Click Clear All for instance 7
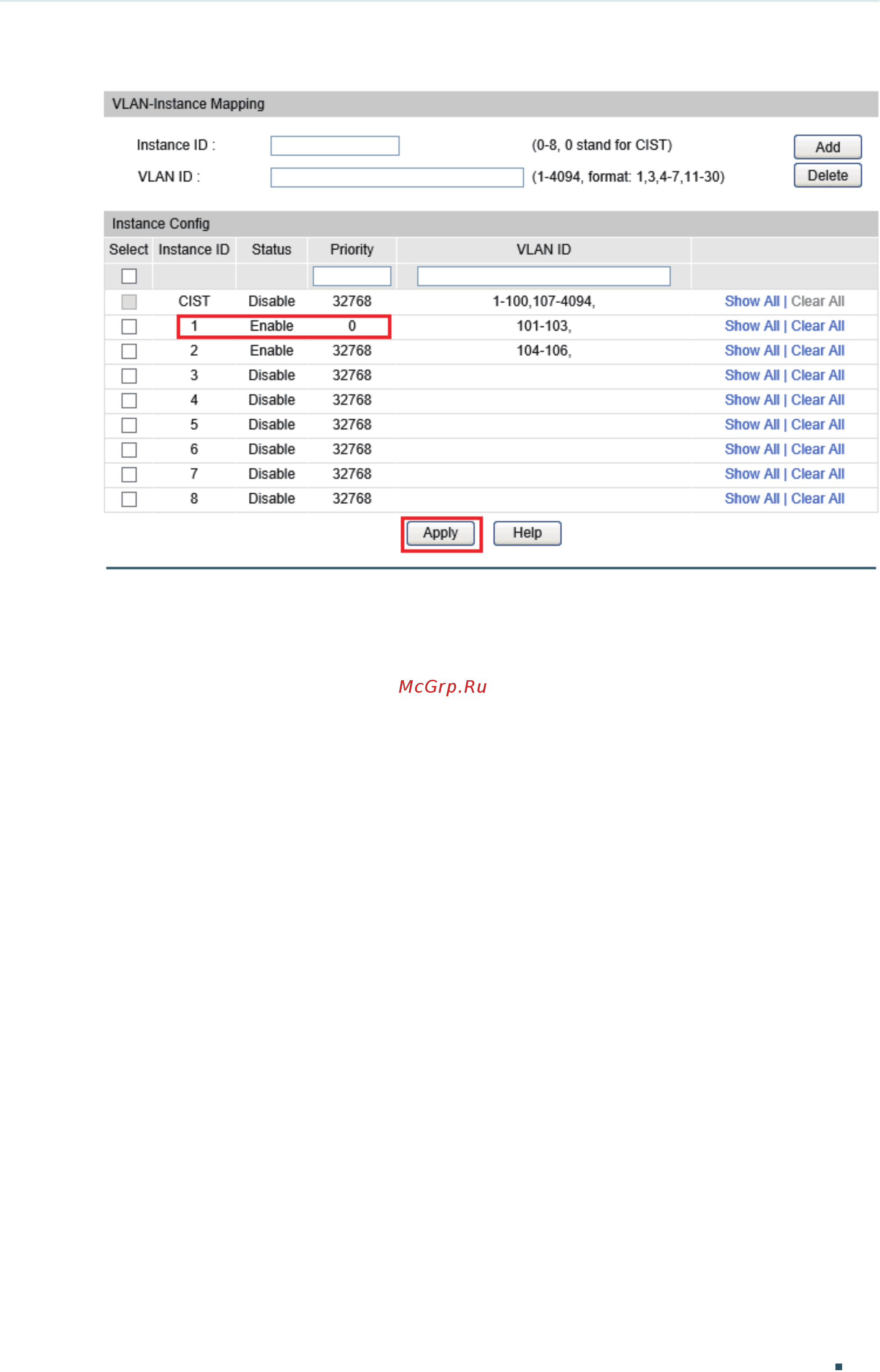880x1372 pixels. [x=818, y=474]
